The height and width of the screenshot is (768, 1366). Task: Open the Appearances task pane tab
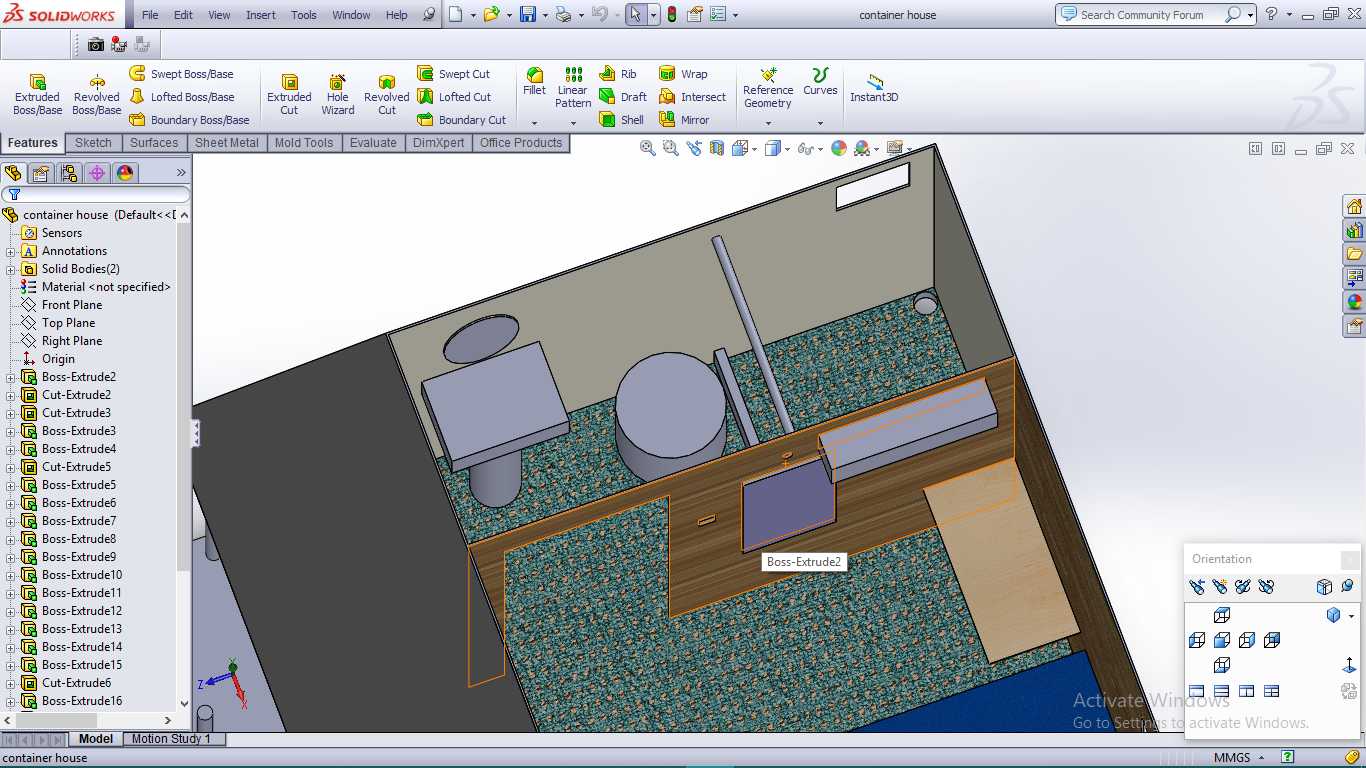coord(1354,302)
